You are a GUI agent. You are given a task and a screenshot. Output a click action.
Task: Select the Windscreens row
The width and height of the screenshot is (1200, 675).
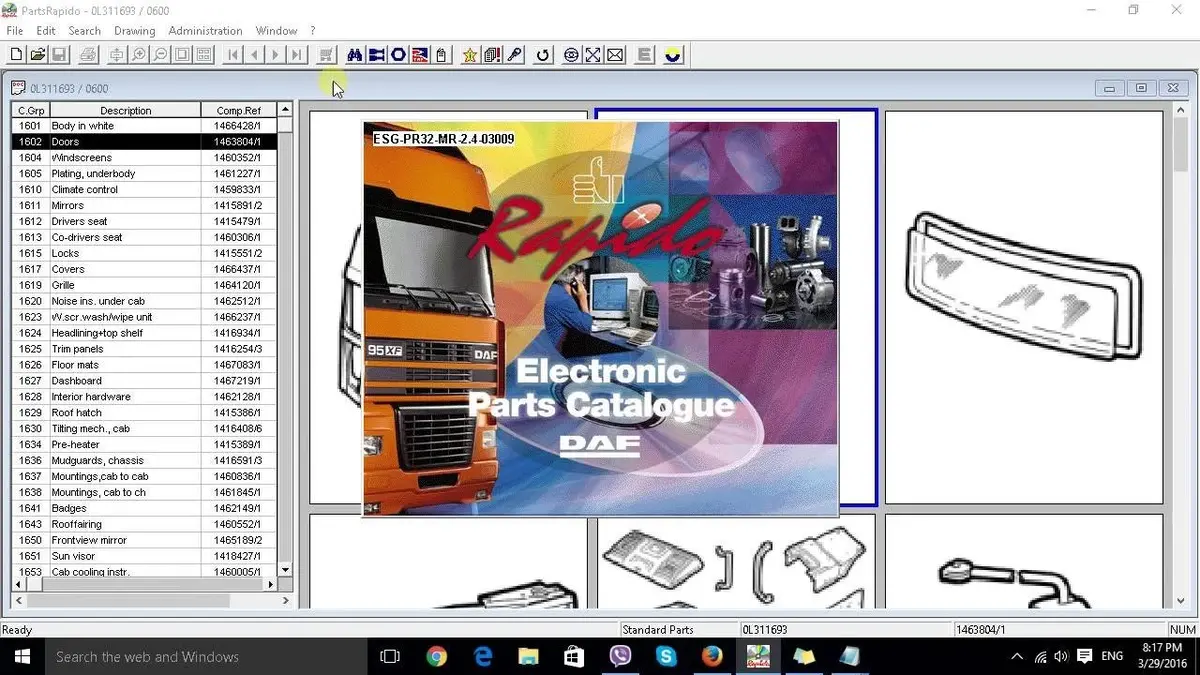coord(143,158)
